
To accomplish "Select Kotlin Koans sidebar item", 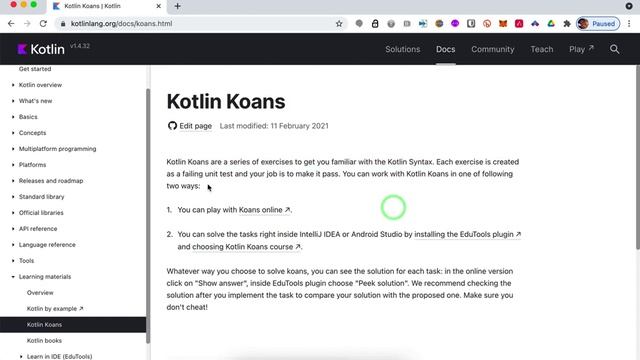I will tap(73, 324).
